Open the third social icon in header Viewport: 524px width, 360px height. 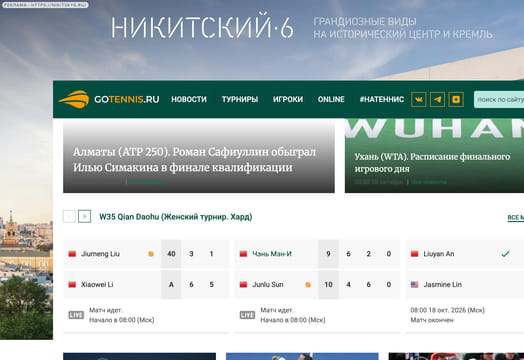click(x=456, y=99)
